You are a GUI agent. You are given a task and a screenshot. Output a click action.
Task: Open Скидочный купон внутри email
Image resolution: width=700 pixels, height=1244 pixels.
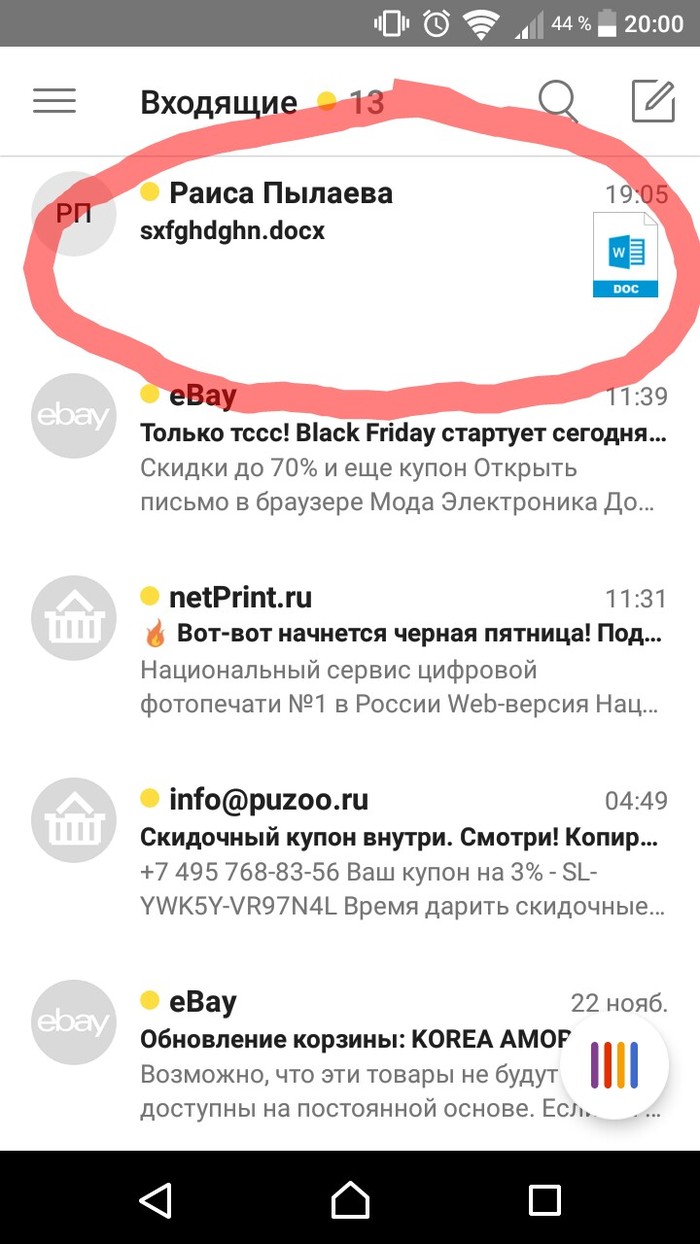coord(350,853)
